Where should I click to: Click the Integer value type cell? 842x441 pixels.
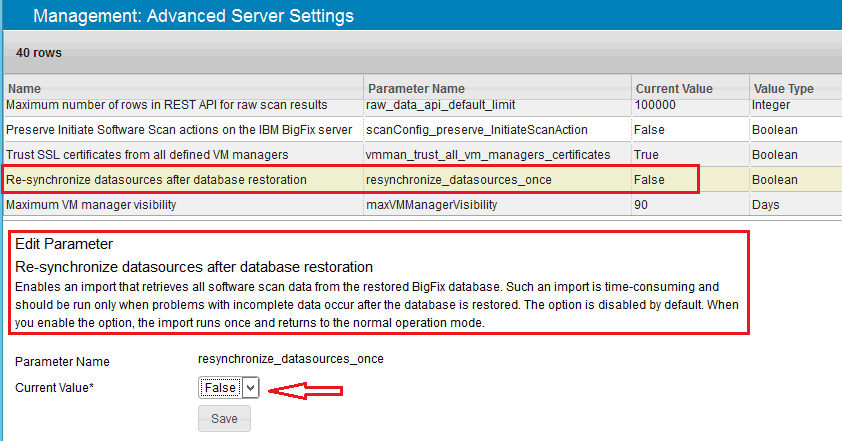click(x=771, y=105)
